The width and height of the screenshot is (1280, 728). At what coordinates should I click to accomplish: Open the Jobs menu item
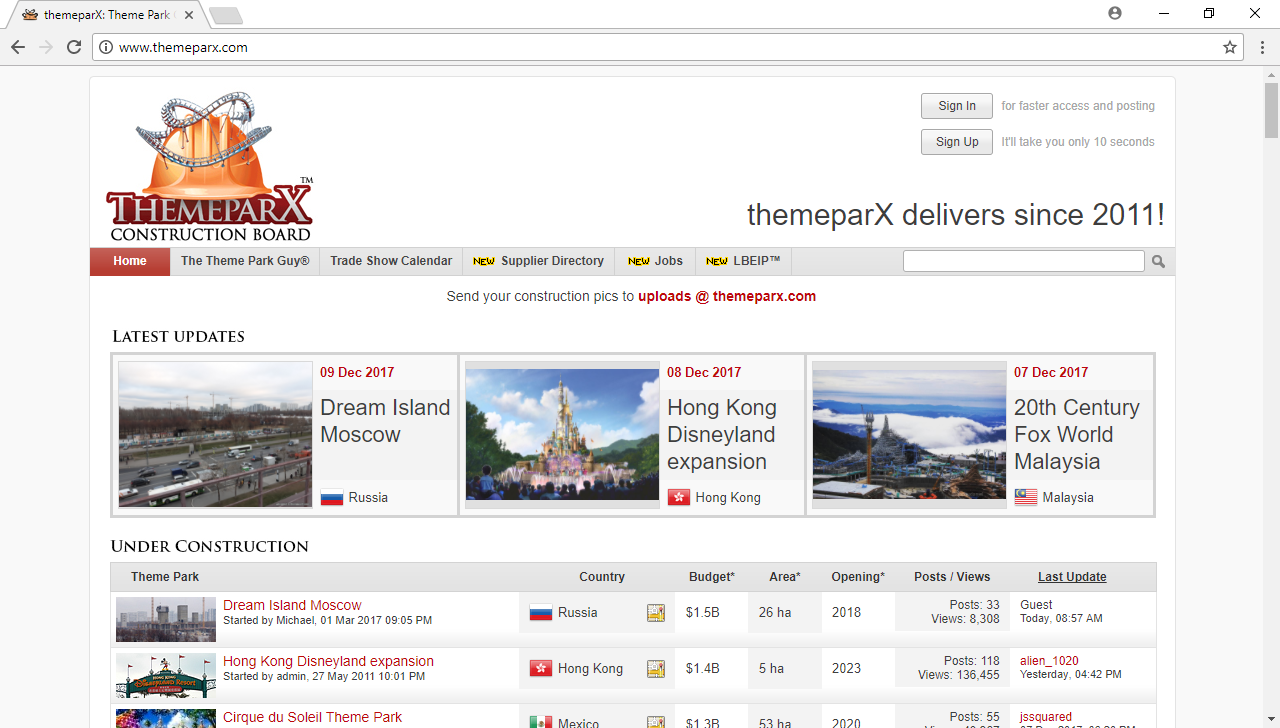655,261
